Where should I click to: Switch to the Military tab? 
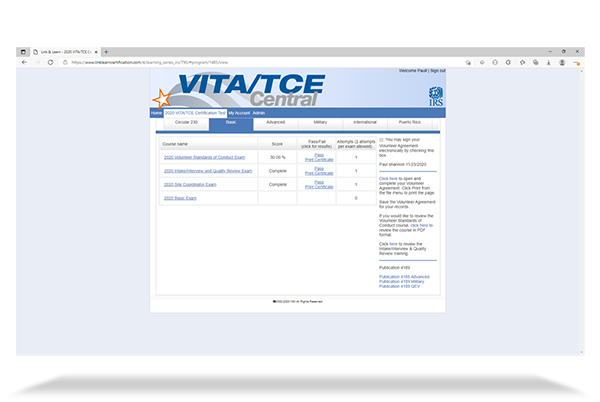click(320, 122)
